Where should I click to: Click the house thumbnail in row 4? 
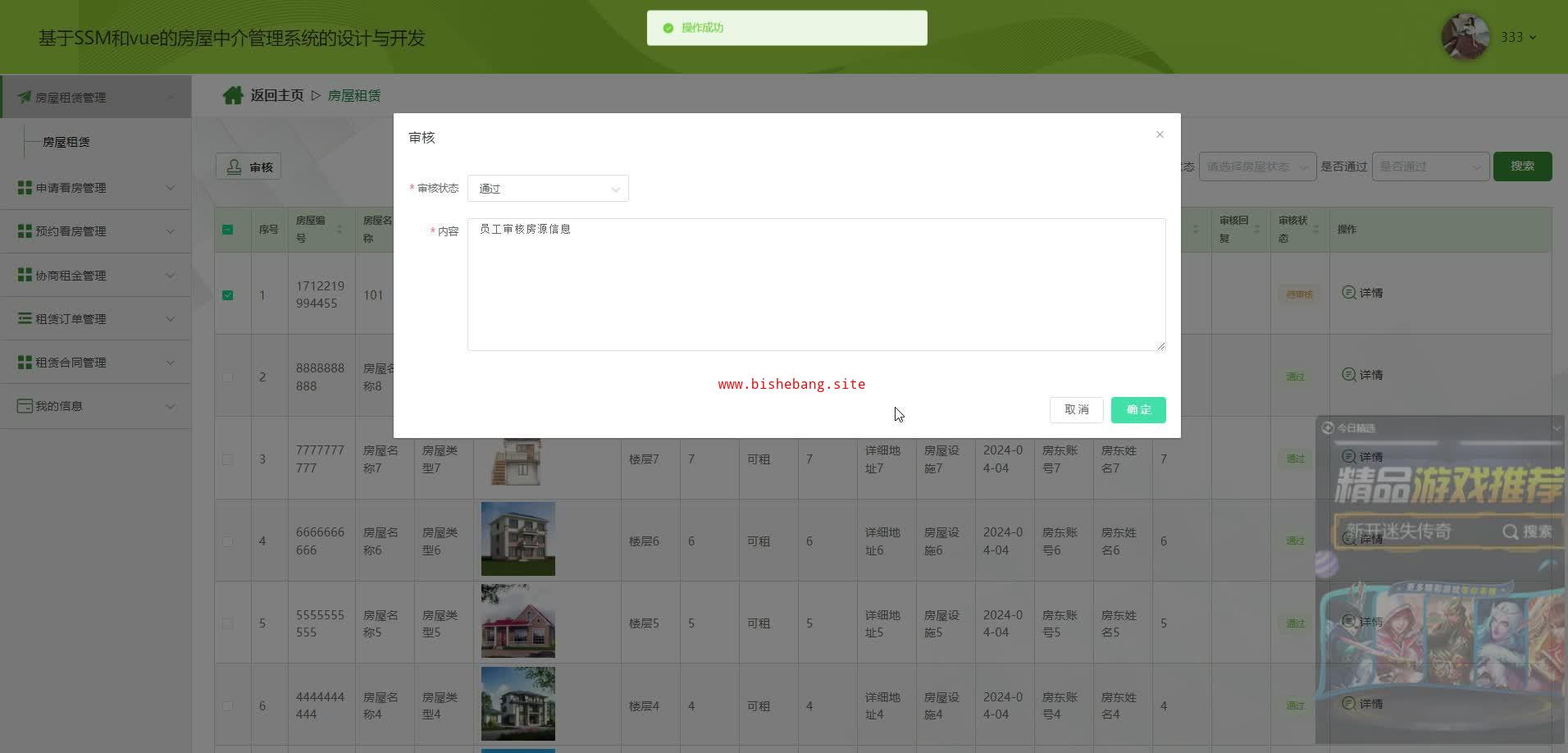pos(518,539)
